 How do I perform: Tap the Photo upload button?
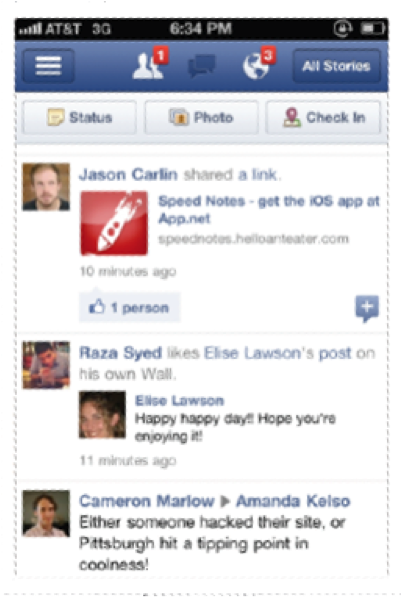click(201, 117)
